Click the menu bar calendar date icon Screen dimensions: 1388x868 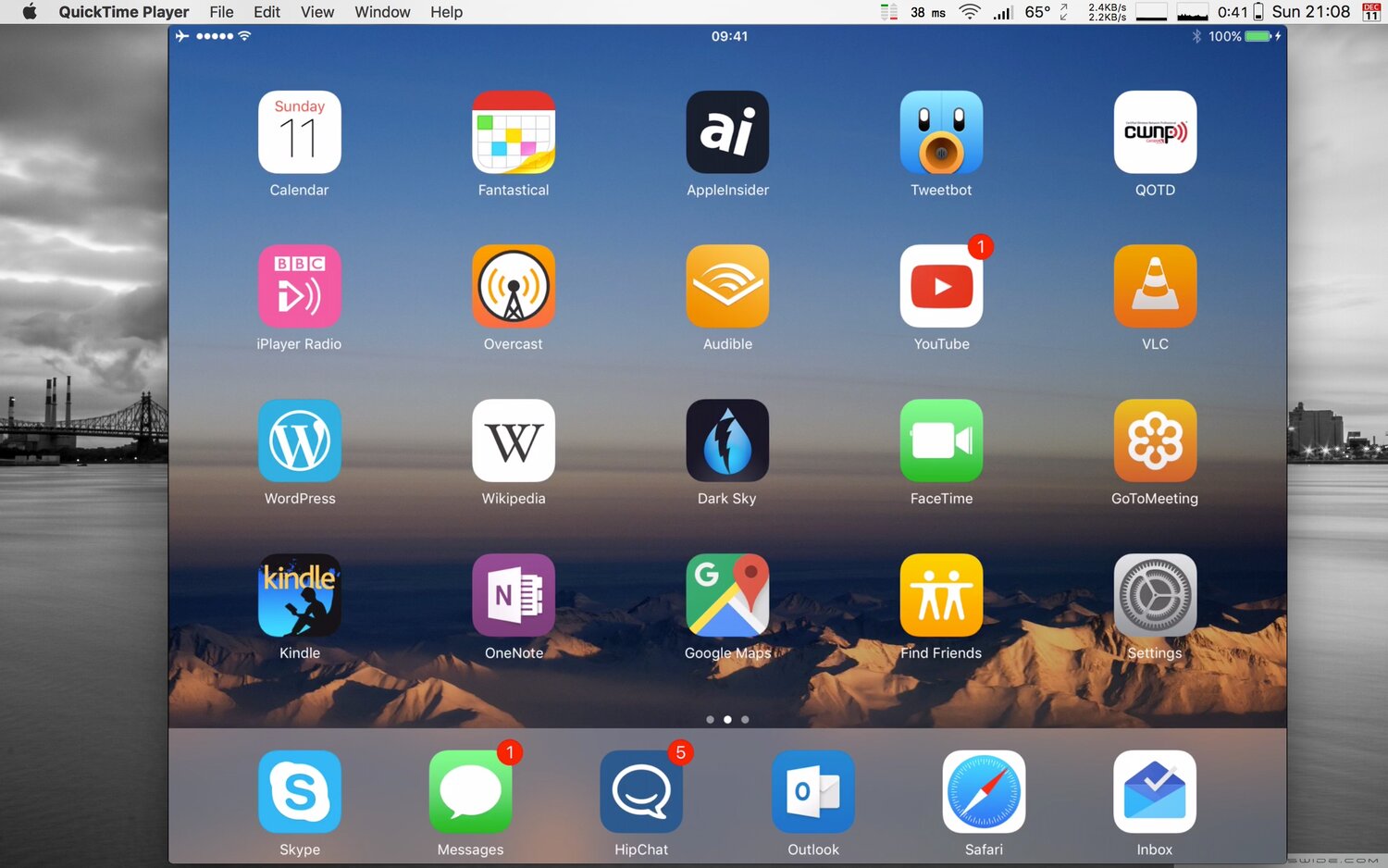tap(1371, 12)
